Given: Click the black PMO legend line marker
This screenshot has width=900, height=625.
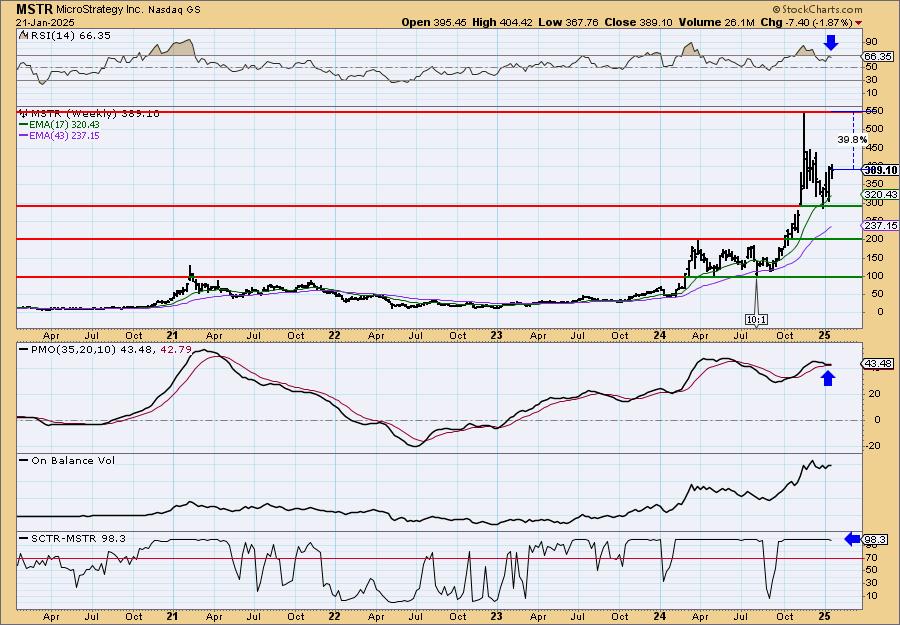Looking at the screenshot, I should [24, 349].
